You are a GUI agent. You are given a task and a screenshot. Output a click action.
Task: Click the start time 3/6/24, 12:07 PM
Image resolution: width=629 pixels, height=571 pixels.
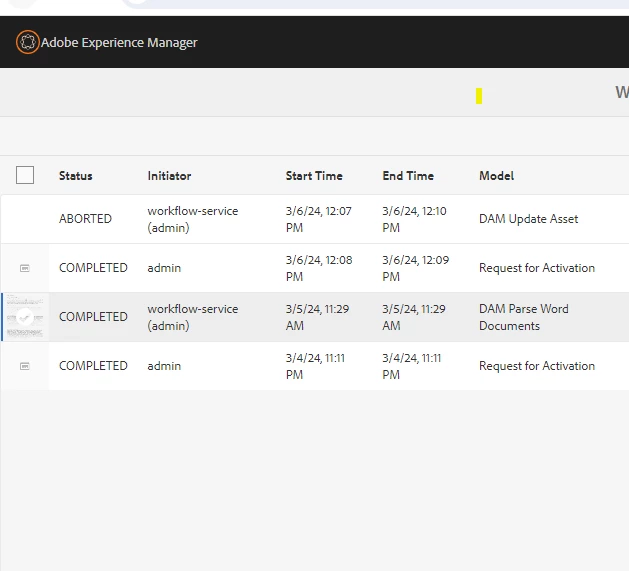pos(319,219)
